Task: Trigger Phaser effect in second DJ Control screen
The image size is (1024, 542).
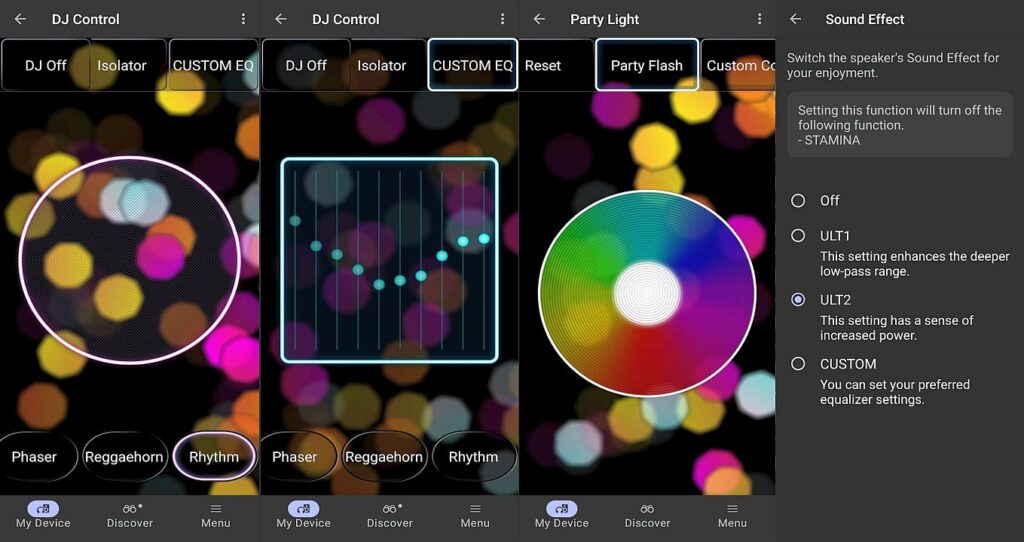Action: 297,456
